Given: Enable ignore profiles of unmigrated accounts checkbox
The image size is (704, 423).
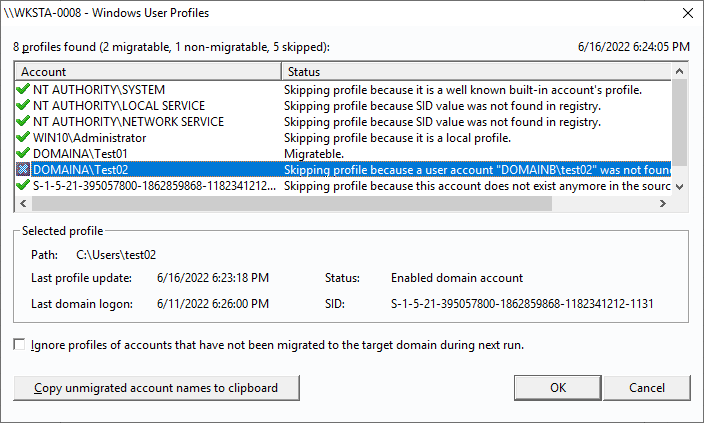Looking at the screenshot, I should (19, 345).
